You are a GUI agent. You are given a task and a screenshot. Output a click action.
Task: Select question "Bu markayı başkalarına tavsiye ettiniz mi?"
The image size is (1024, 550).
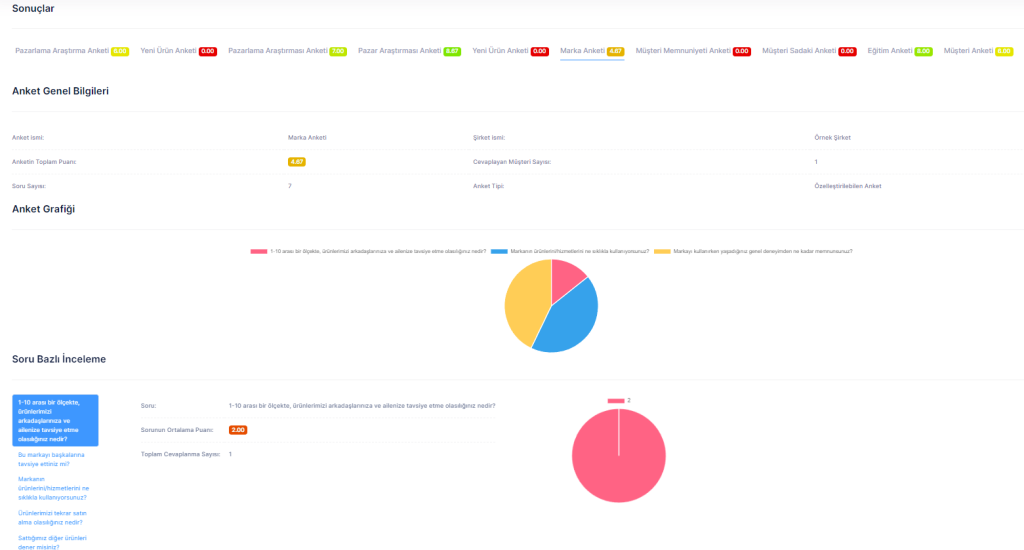[x=51, y=459]
